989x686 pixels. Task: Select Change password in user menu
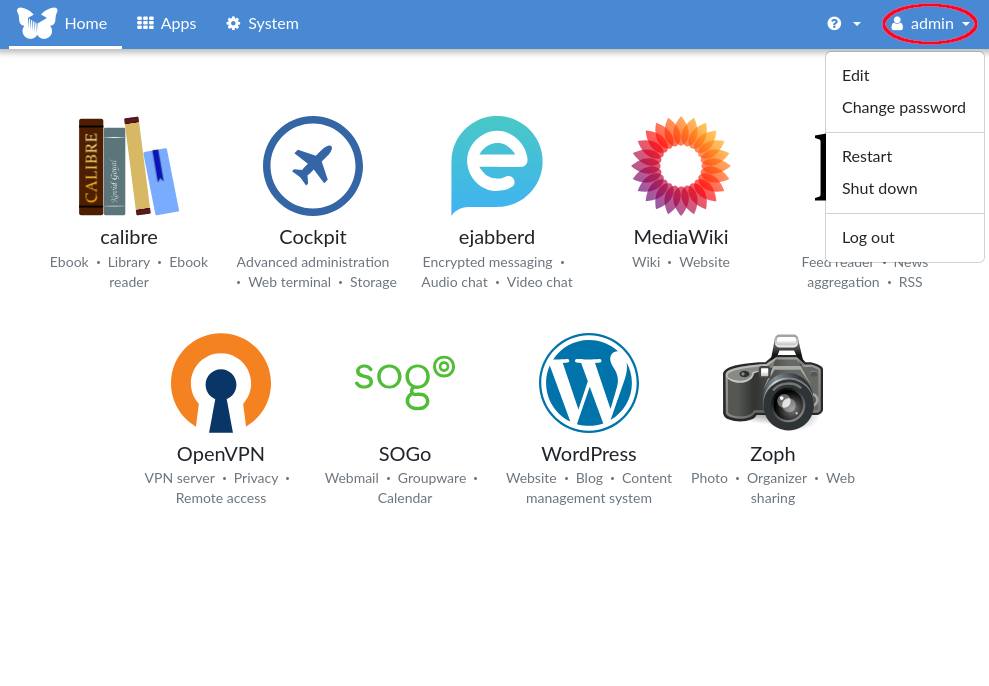point(903,108)
